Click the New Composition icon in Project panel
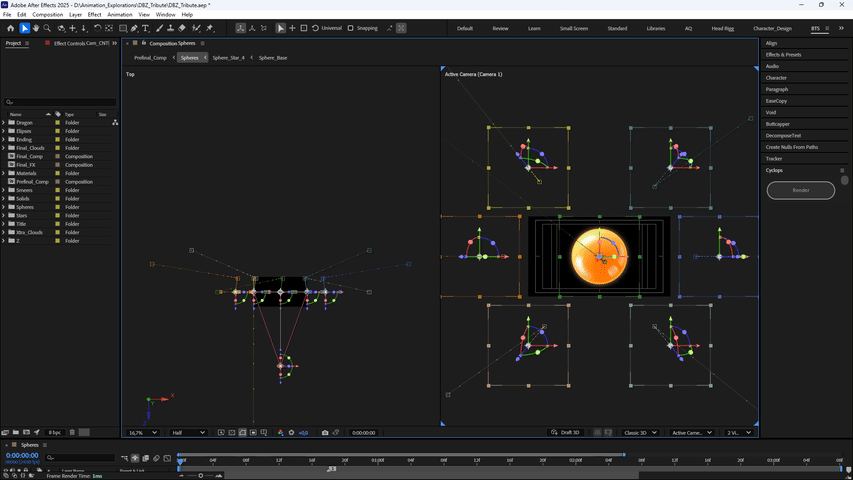Screen dimensions: 853x480 pos(26,432)
